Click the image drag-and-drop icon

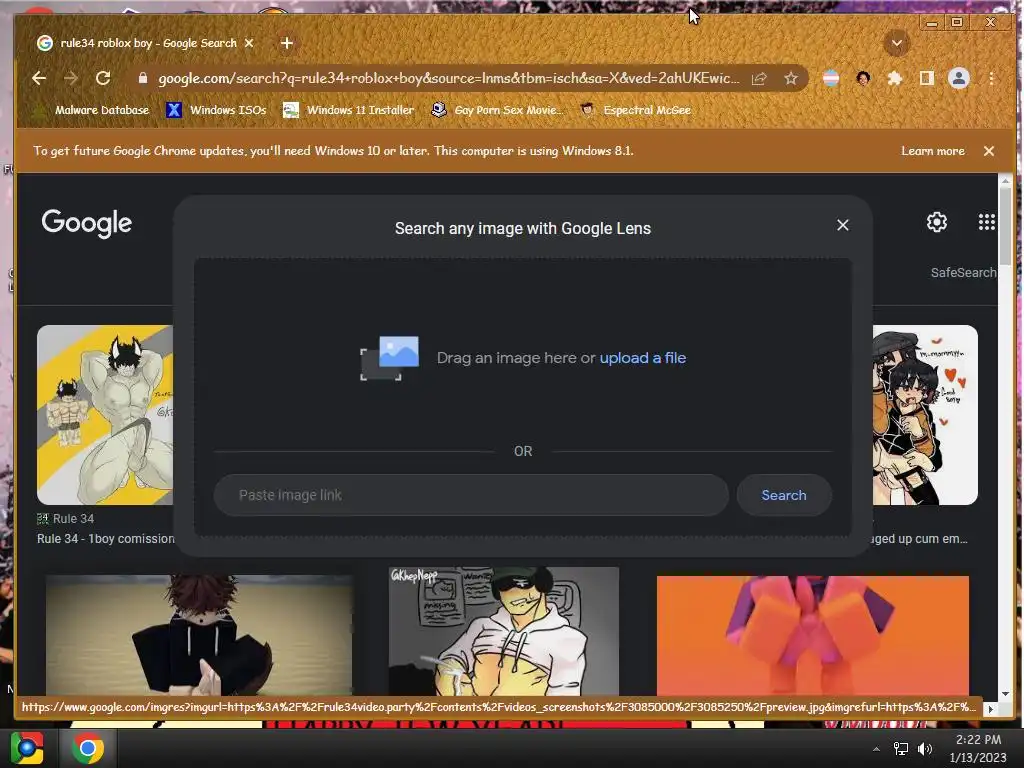[390, 358]
